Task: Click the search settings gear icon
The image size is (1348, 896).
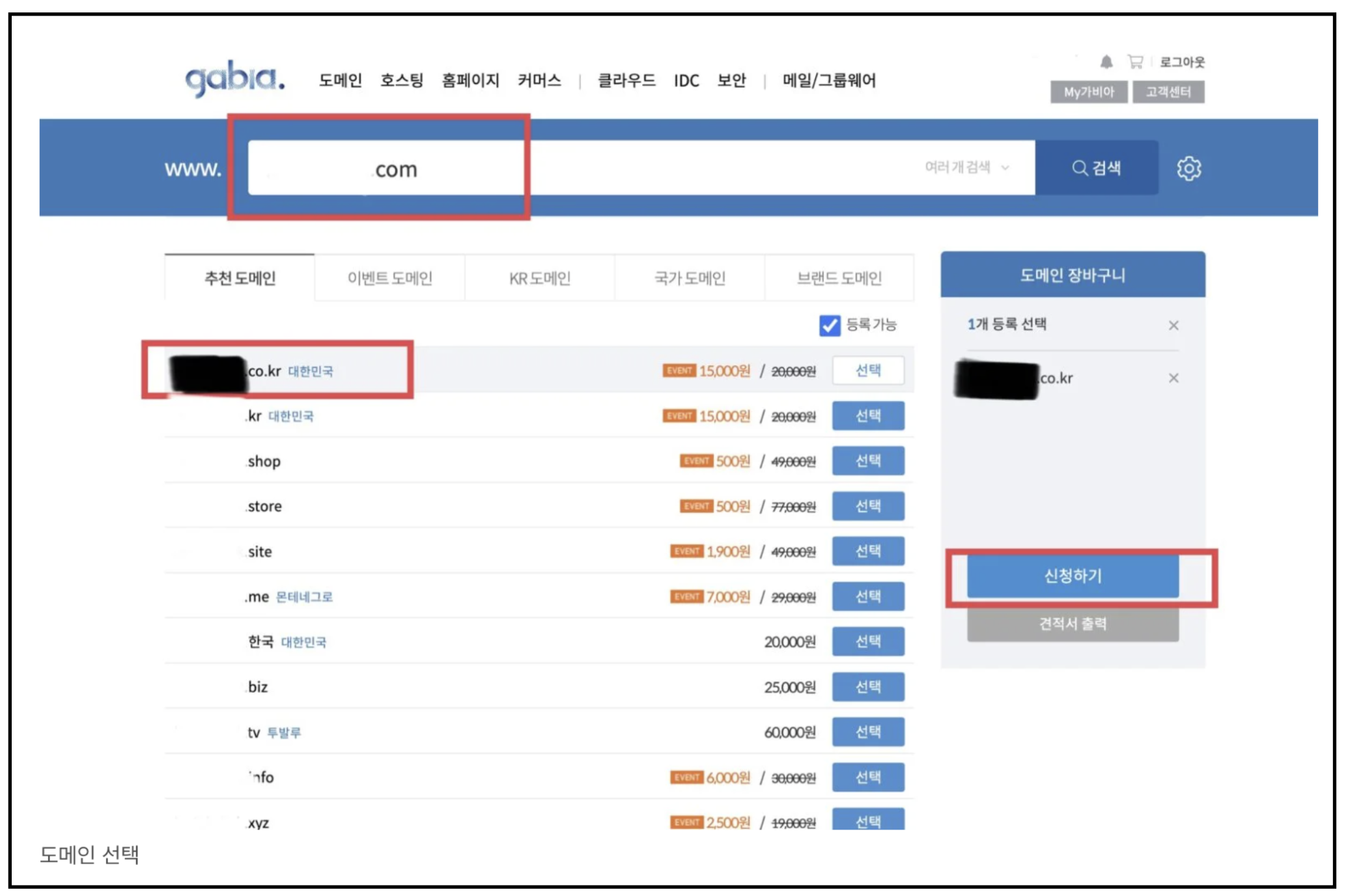Action: [1190, 168]
